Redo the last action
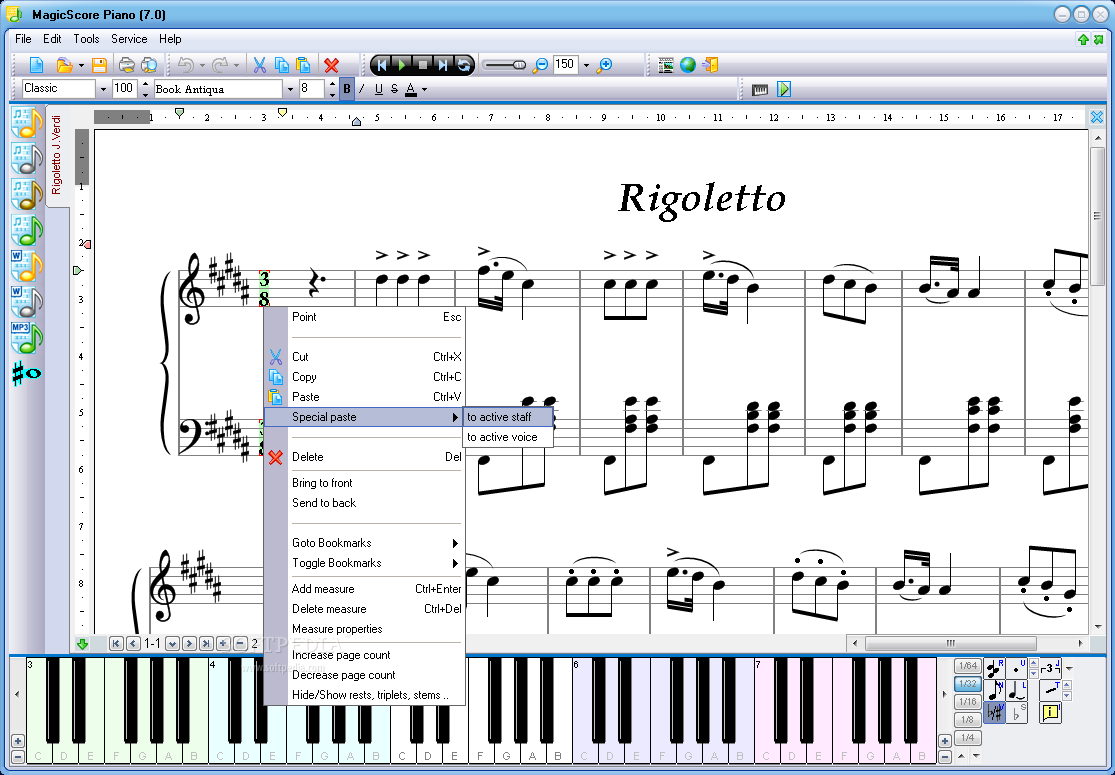 coord(220,65)
